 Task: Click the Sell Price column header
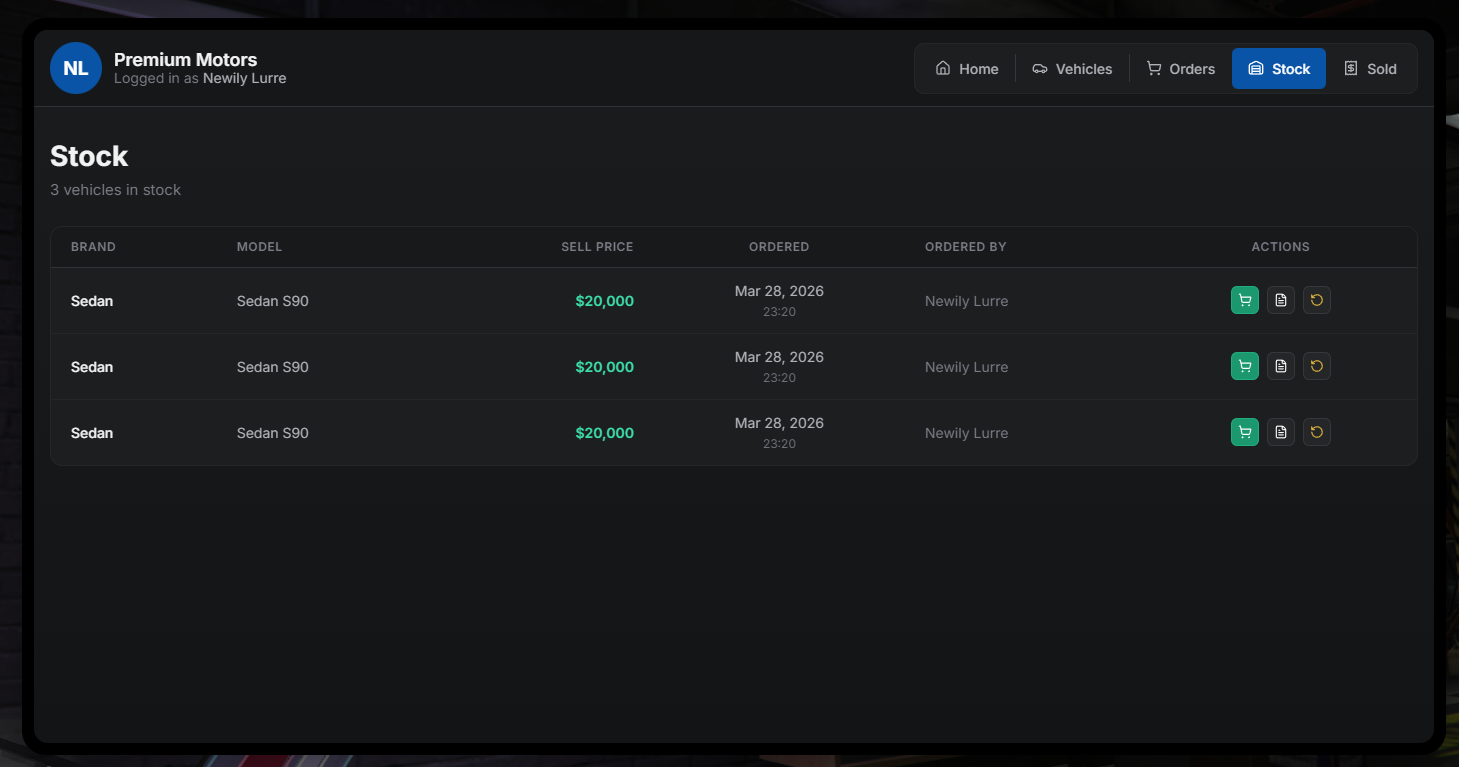pyautogui.click(x=597, y=247)
